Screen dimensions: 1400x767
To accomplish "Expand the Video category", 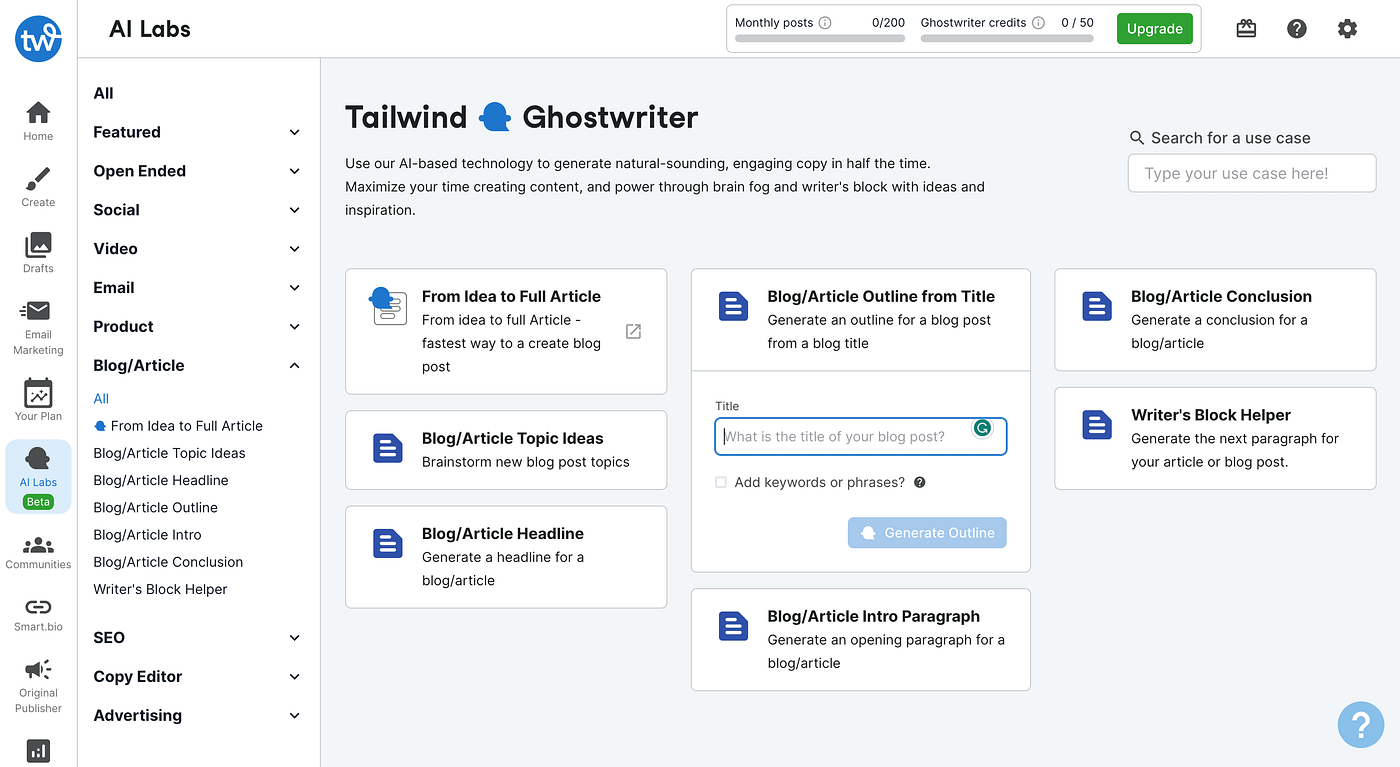I will pos(294,249).
